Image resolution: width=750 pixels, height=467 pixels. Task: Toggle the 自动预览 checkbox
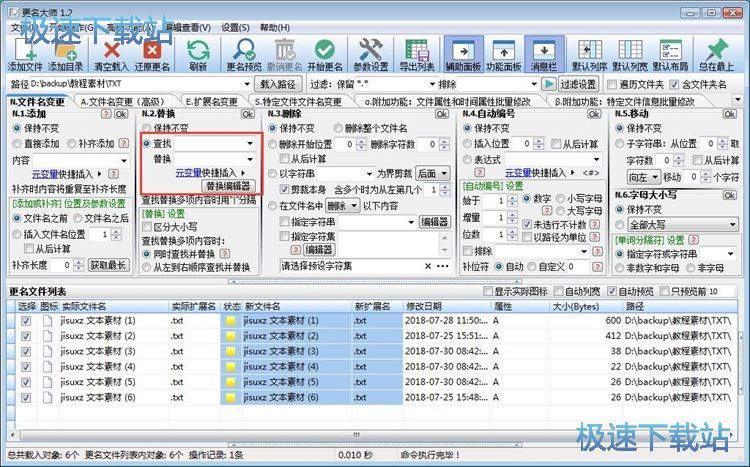coord(612,291)
